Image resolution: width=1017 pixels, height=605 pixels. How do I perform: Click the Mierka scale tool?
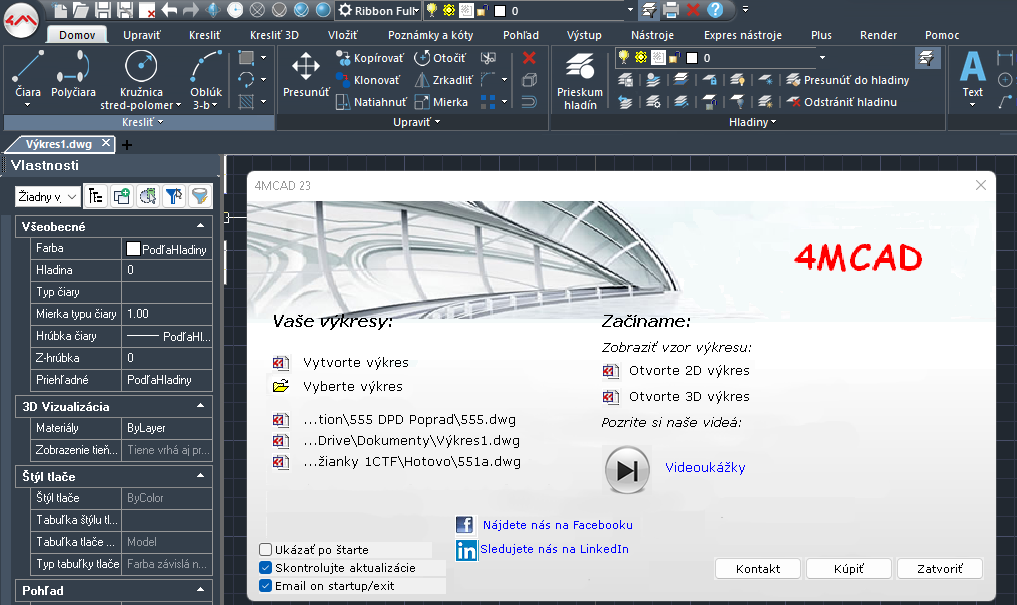pos(441,102)
